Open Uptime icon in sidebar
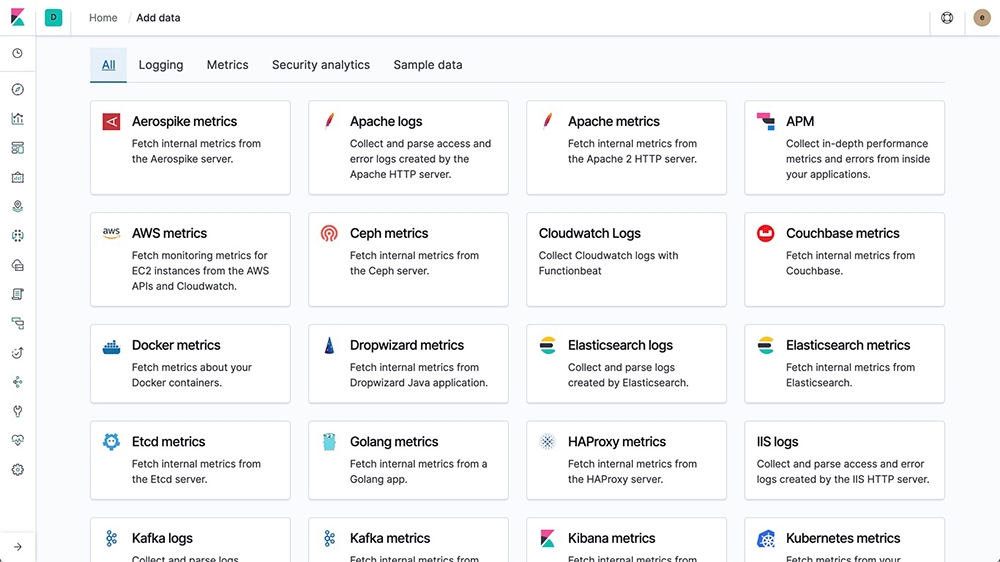This screenshot has width=1000, height=562. (x=18, y=353)
